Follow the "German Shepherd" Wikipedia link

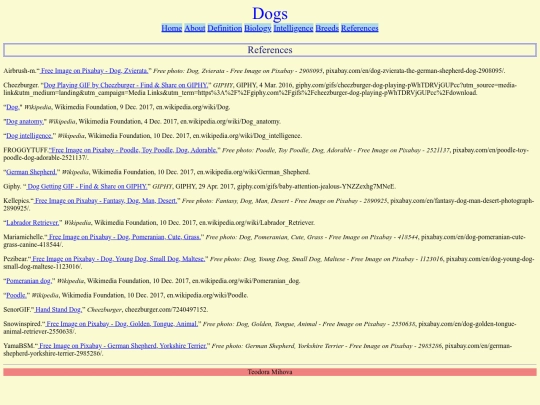[31, 172]
